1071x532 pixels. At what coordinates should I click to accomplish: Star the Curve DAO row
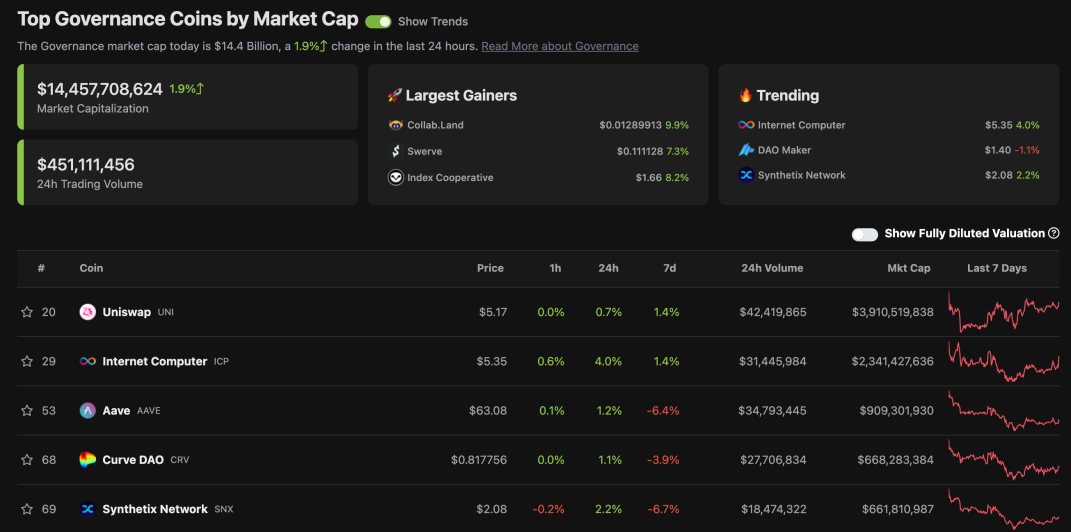point(27,460)
